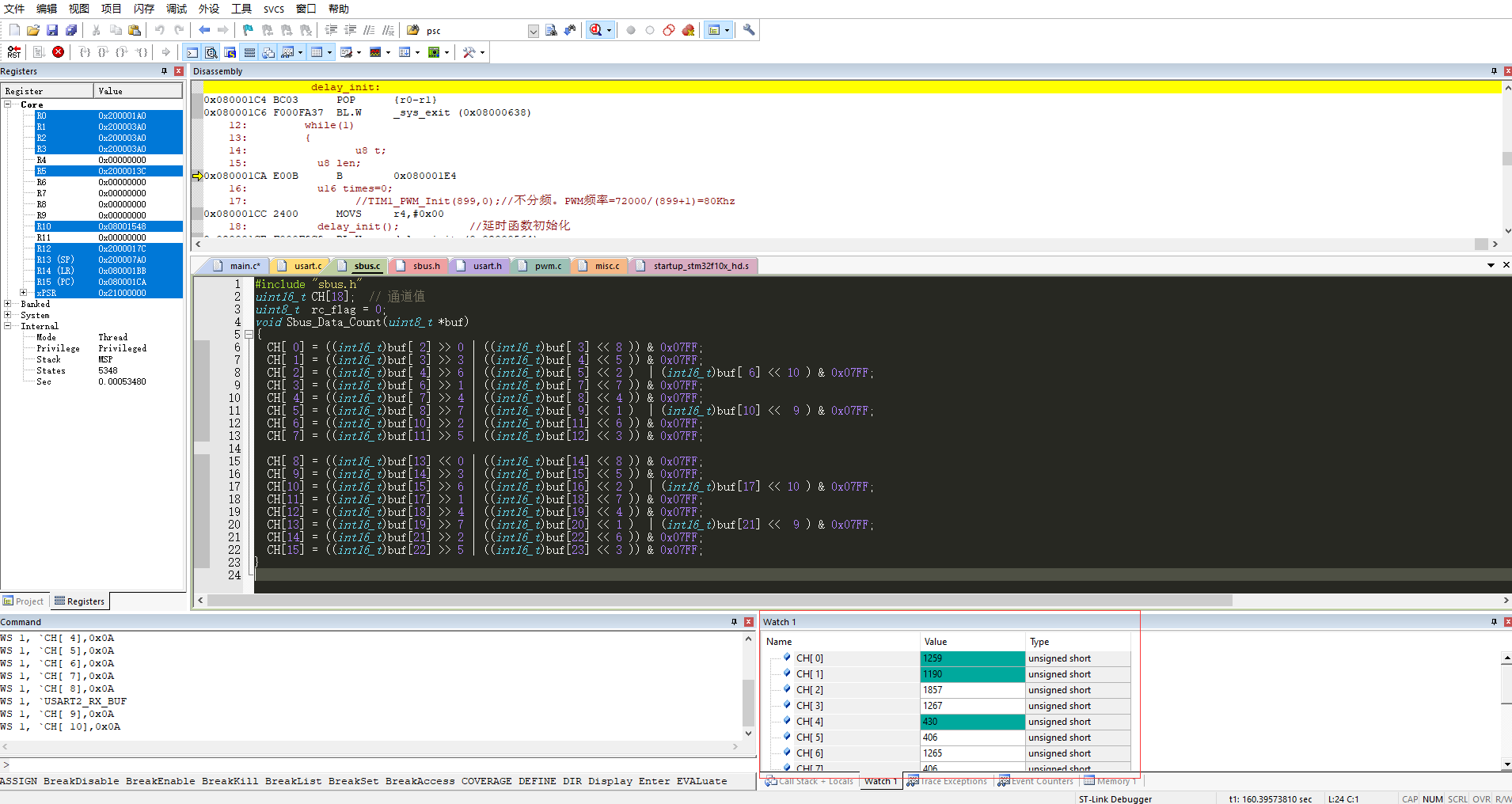Click the Step out icon

click(x=122, y=52)
